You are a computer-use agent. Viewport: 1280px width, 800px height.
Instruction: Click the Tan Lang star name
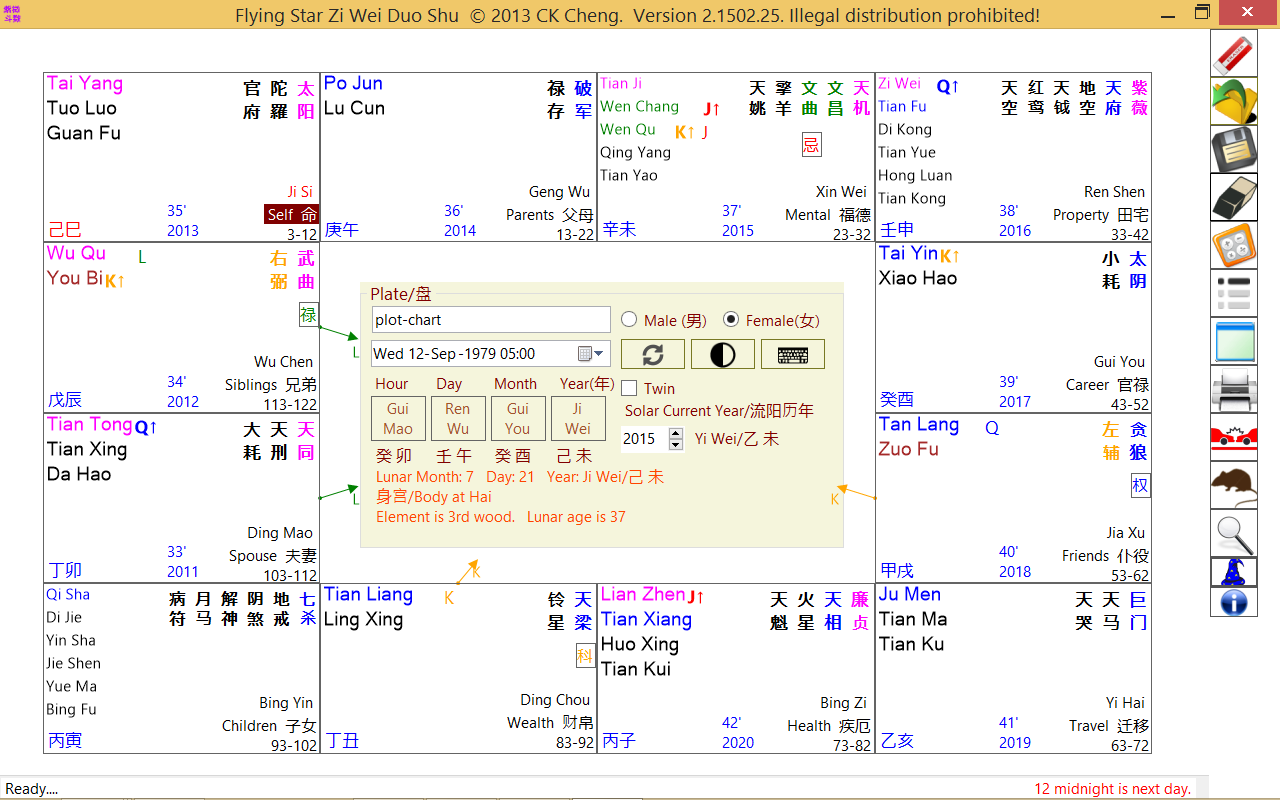(919, 425)
